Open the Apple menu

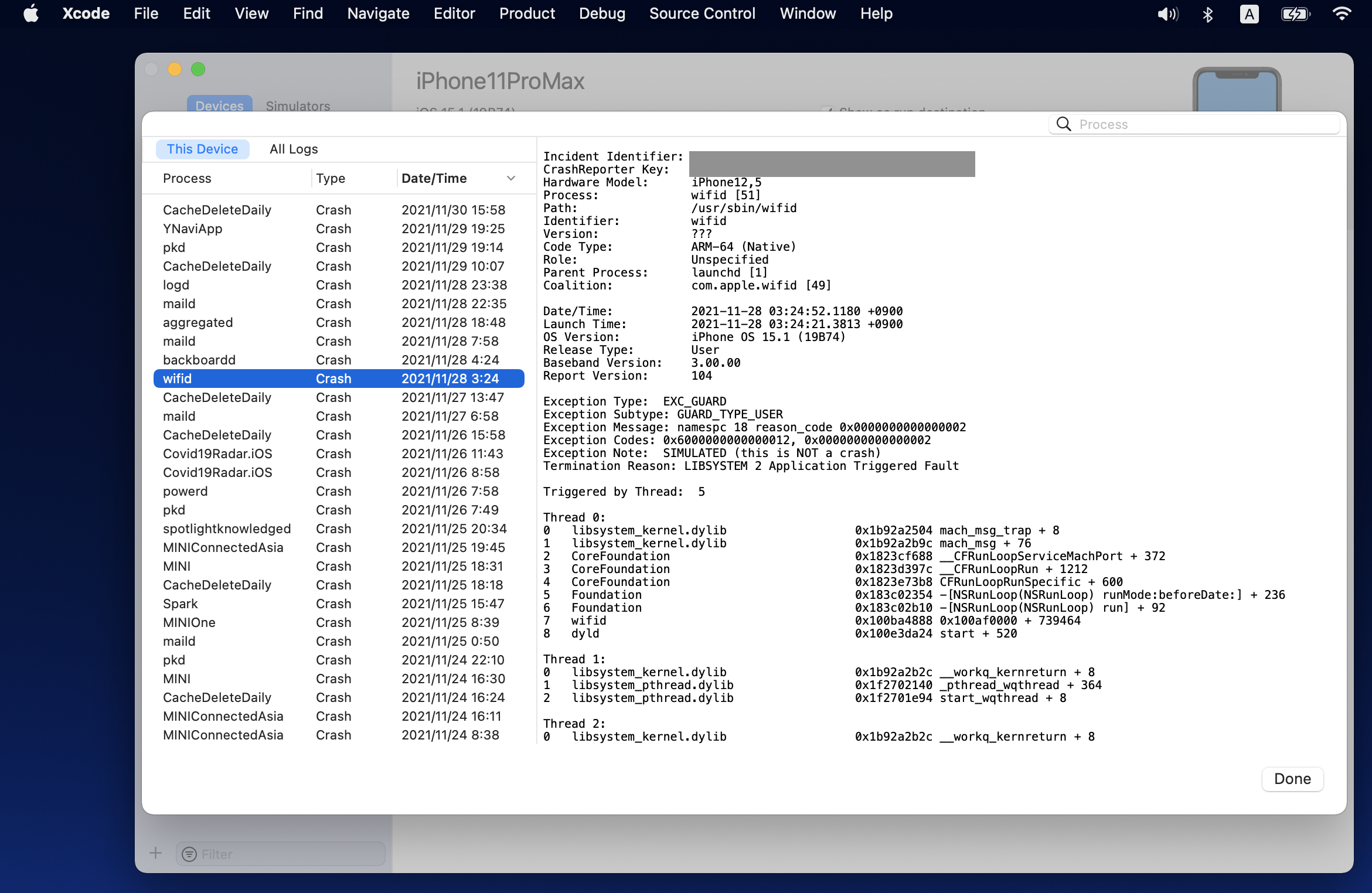pyautogui.click(x=30, y=13)
